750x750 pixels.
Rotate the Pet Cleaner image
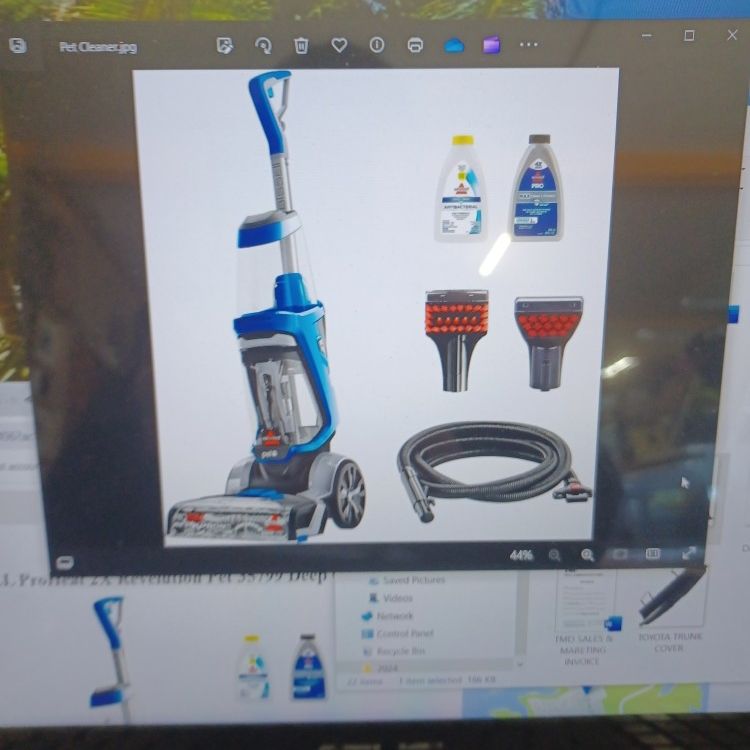pyautogui.click(x=263, y=46)
